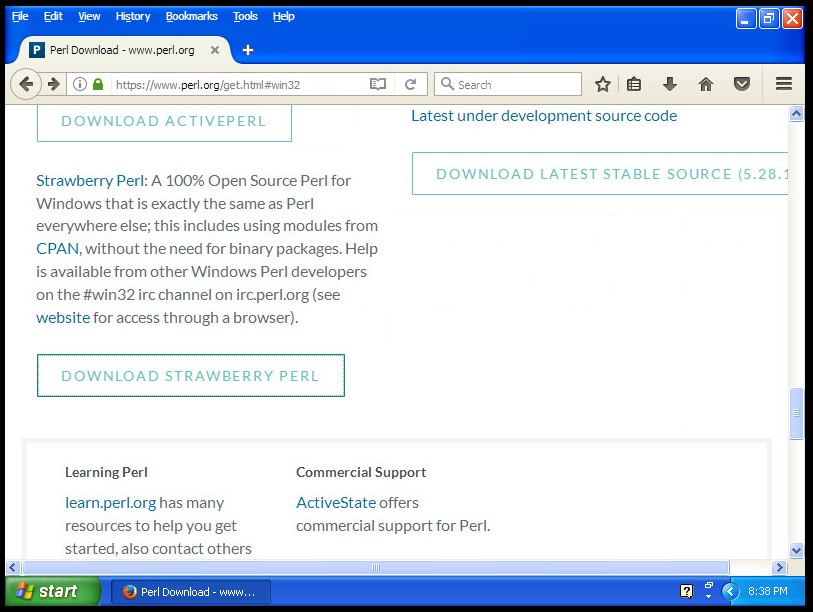Screen dimensions: 813x612
Task: Open the History menu
Action: 132,16
